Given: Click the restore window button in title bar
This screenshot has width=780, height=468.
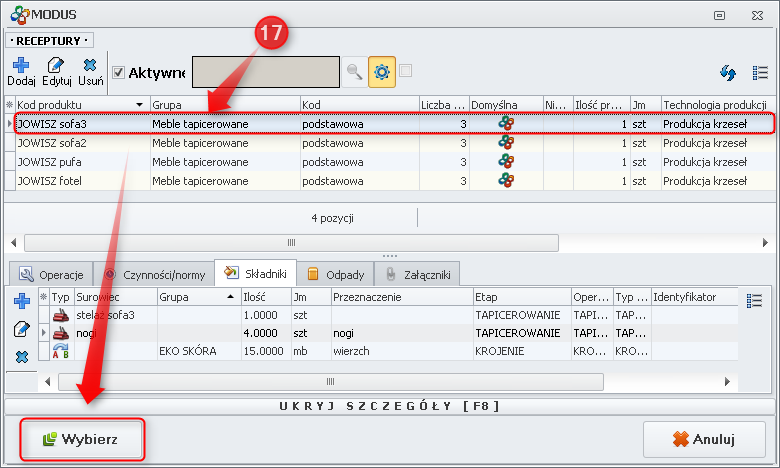Looking at the screenshot, I should click(719, 15).
